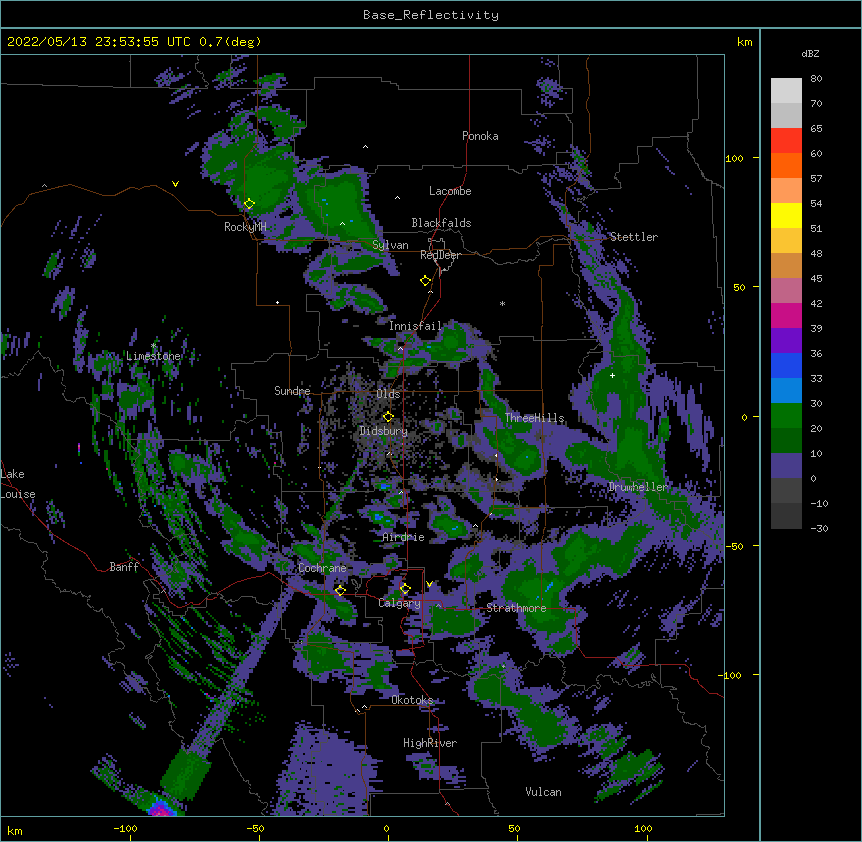
Task: Click the yellow diamond marker below Olds
Action: (388, 416)
